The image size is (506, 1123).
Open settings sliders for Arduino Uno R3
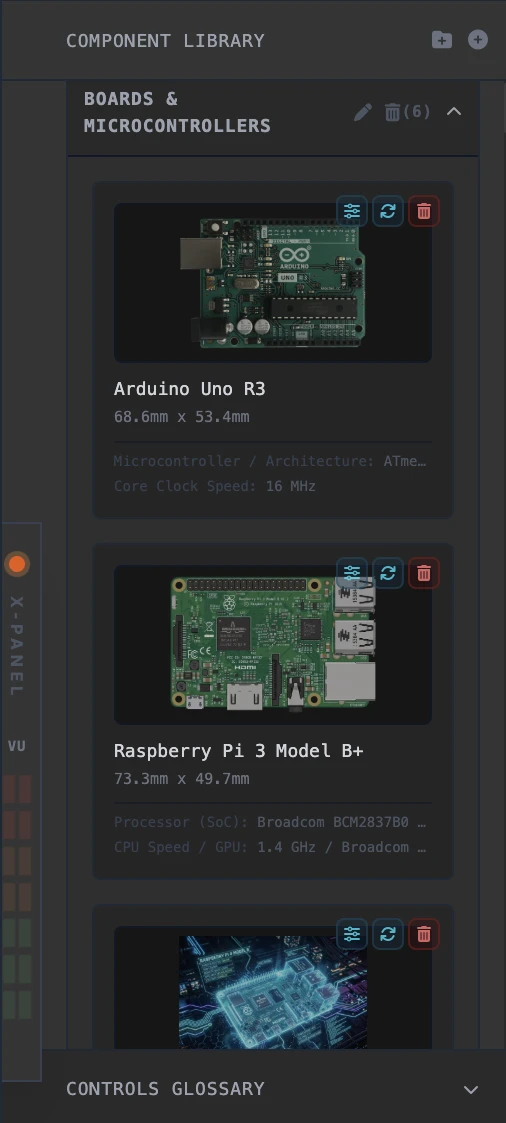351,211
